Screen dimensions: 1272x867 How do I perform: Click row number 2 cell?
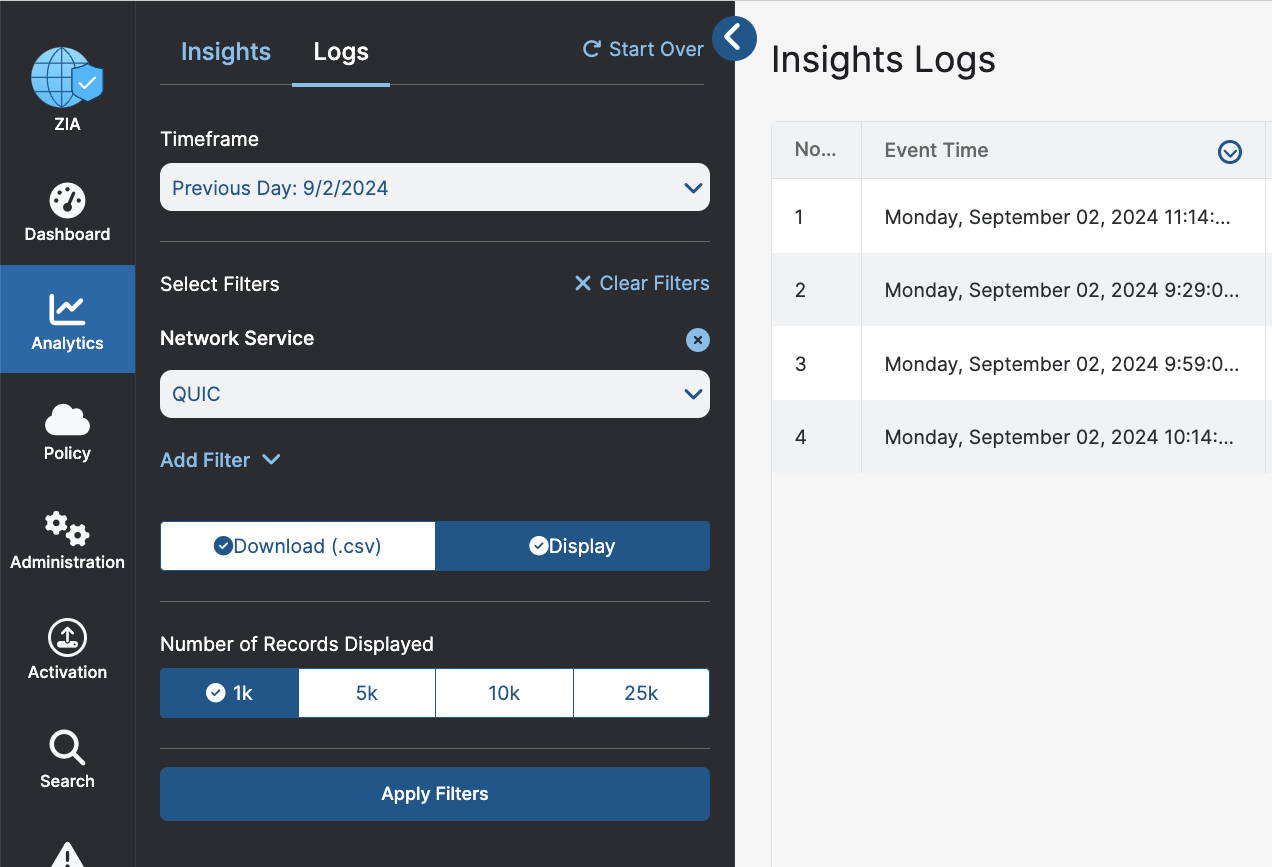[816, 290]
